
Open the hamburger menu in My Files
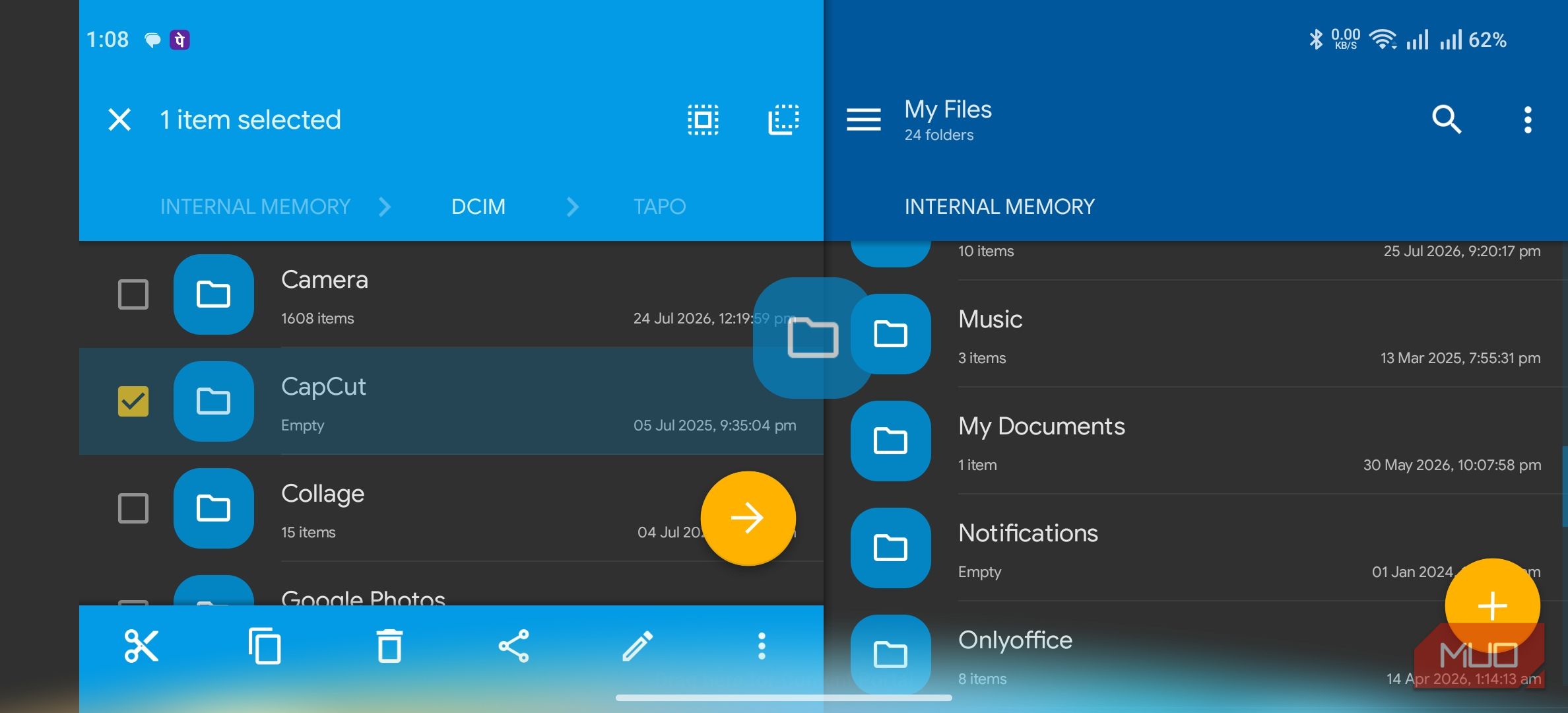(x=863, y=119)
